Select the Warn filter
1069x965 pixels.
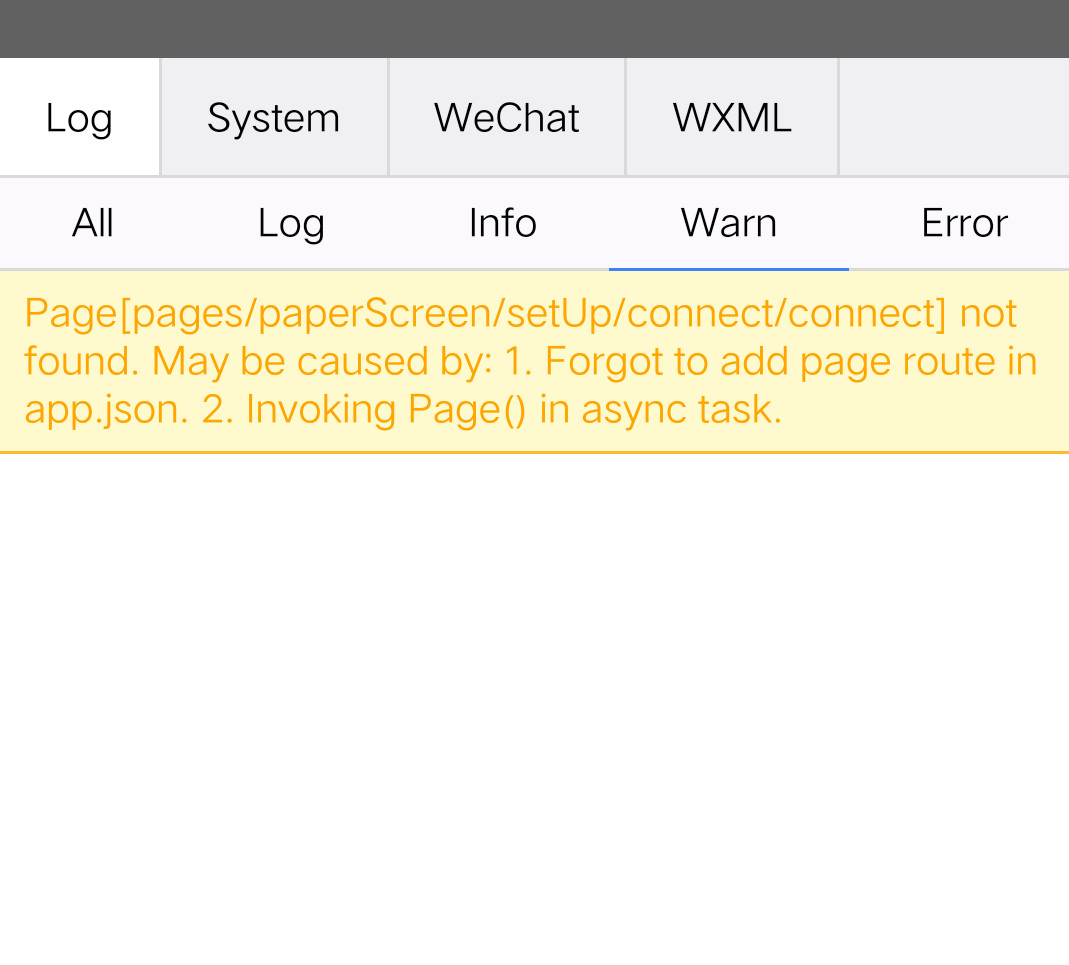coord(728,223)
